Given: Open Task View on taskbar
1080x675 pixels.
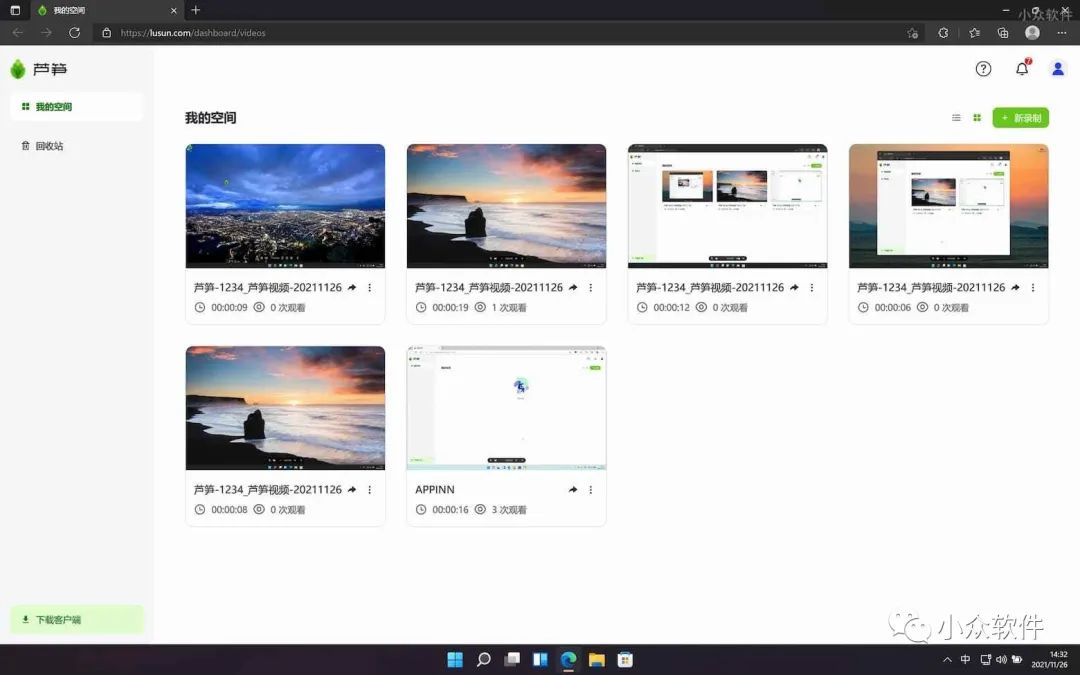Looking at the screenshot, I should pos(512,659).
